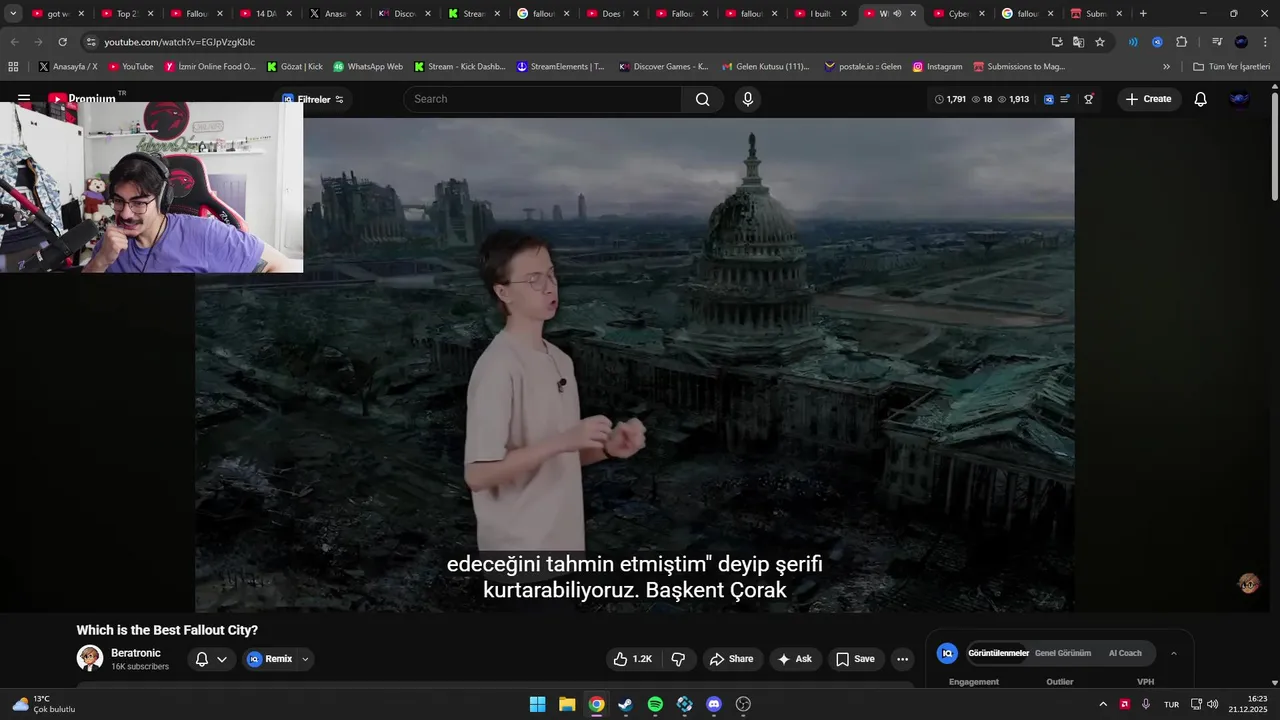
Task: Switch to AI Coach in vidIQ panel
Action: click(1125, 653)
